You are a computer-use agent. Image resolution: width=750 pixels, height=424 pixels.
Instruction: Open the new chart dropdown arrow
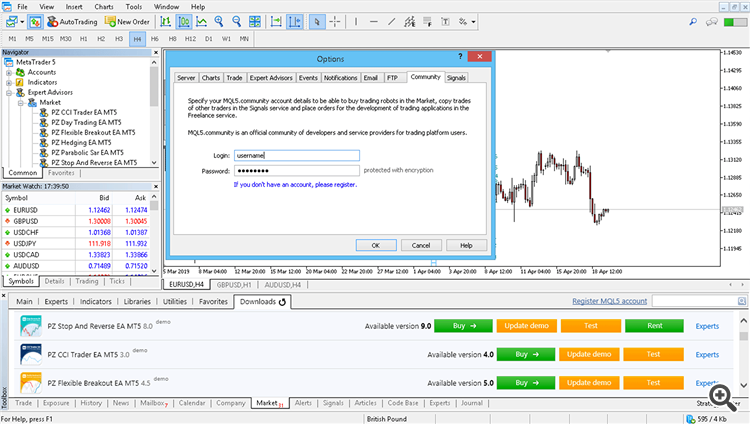tap(22, 22)
